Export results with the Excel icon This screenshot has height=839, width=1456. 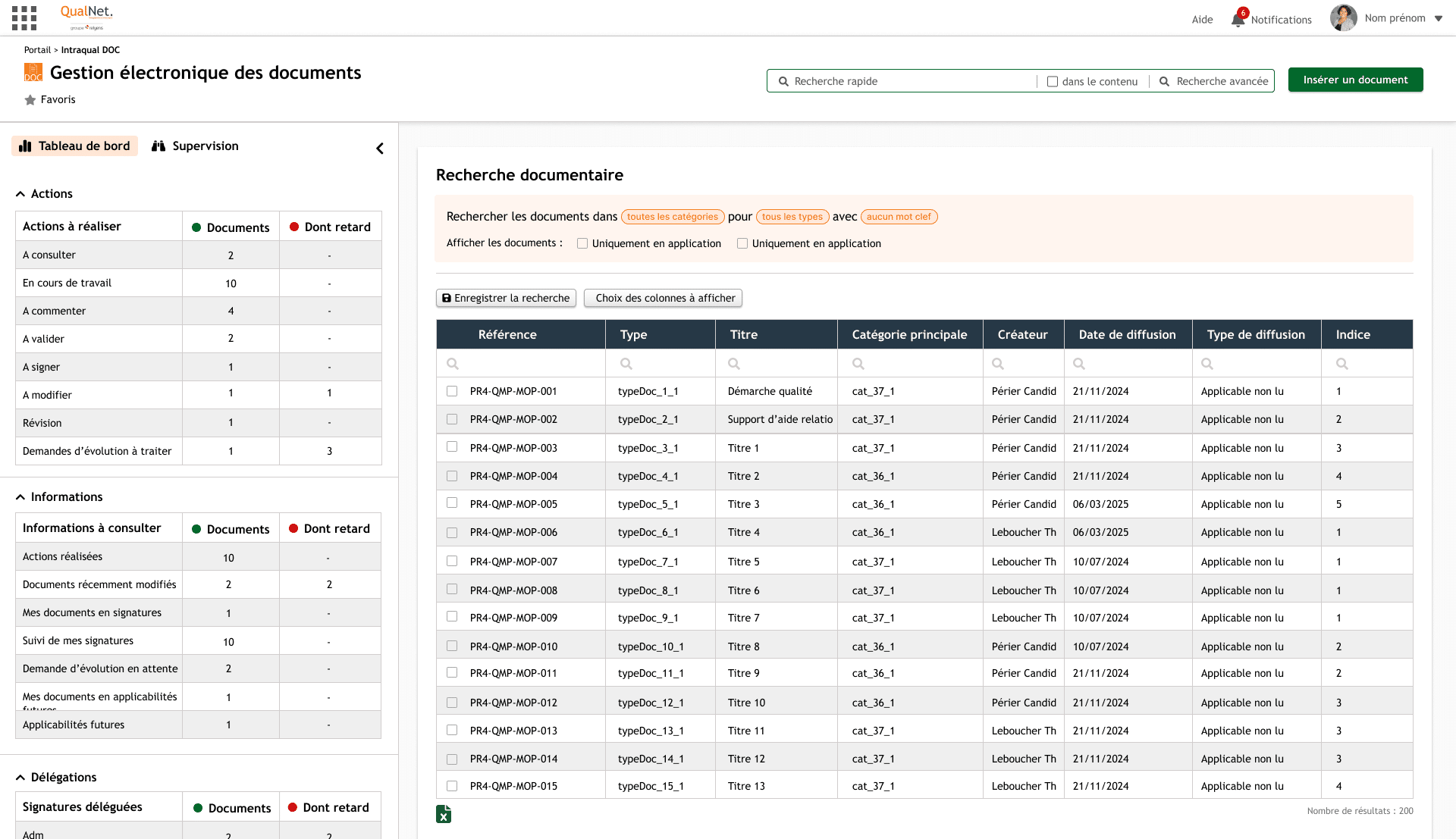(444, 814)
